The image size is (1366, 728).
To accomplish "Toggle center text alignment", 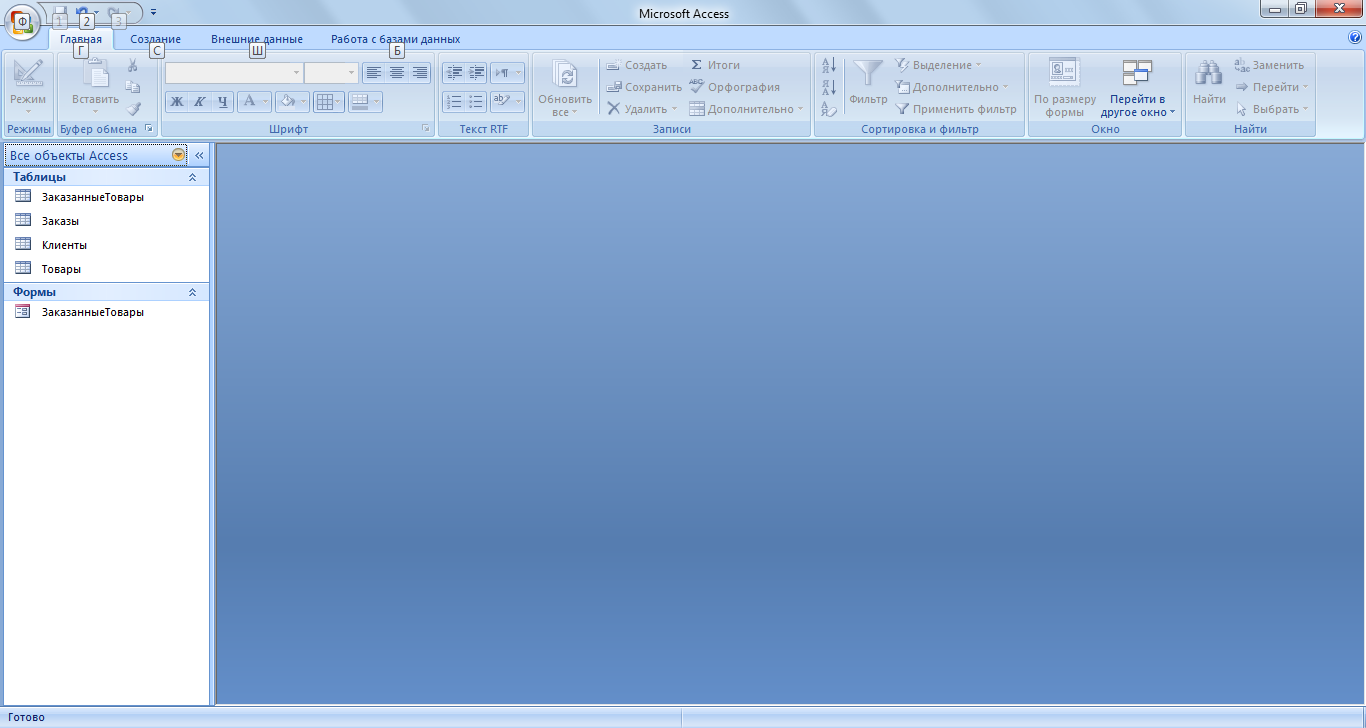I will (397, 73).
